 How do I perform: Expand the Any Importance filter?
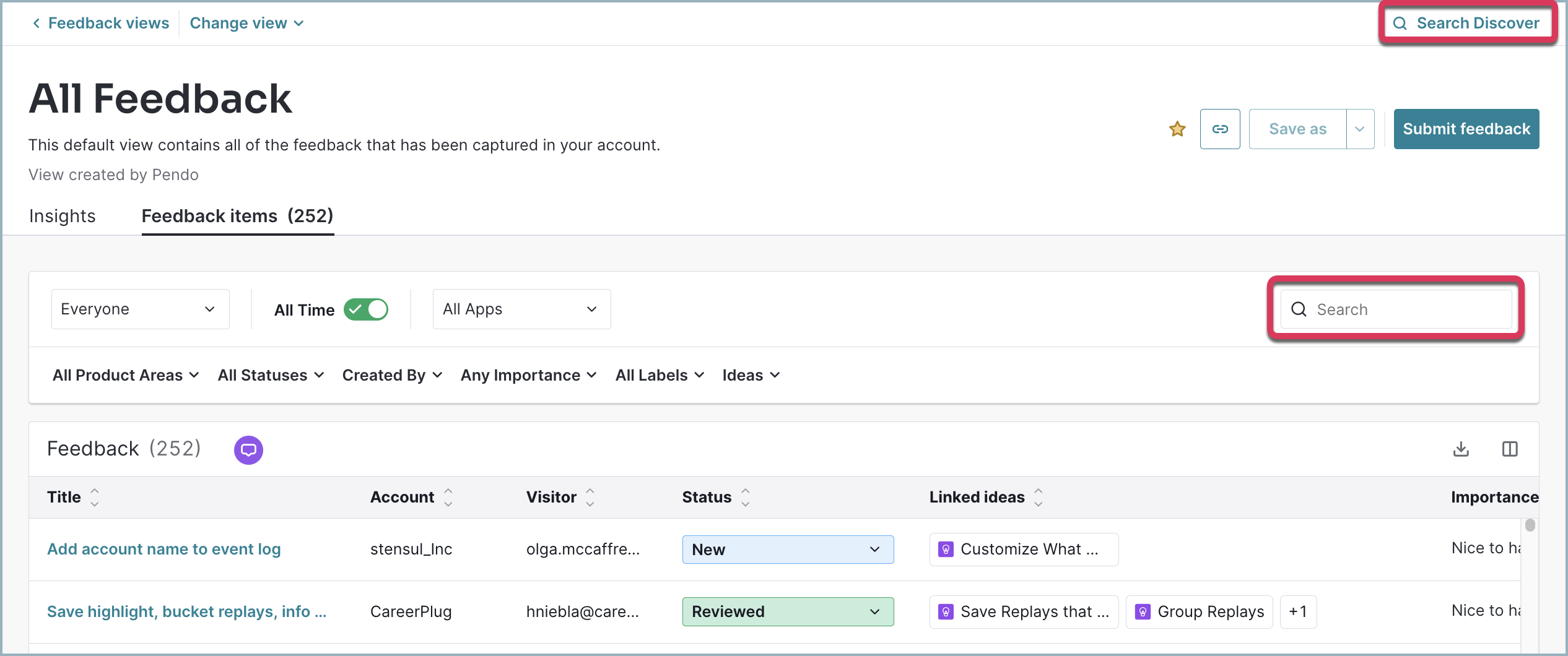coord(528,375)
